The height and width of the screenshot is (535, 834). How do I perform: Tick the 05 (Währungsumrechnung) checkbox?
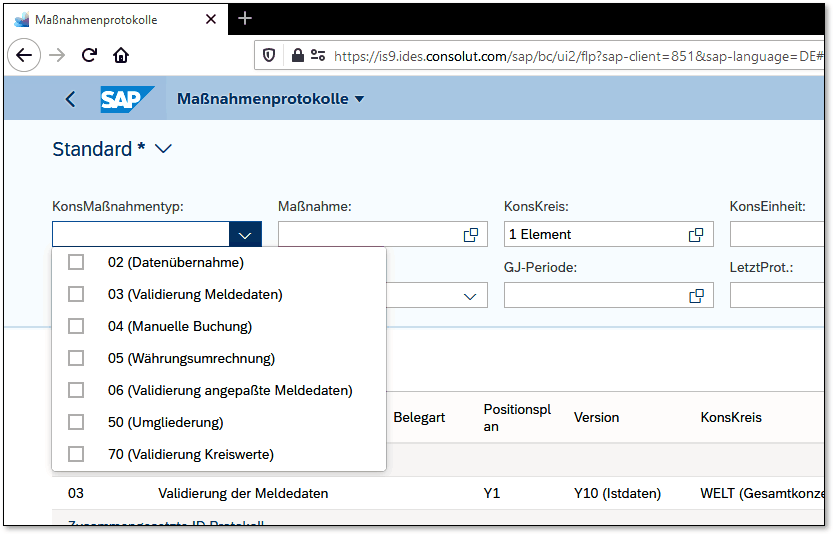pos(76,358)
